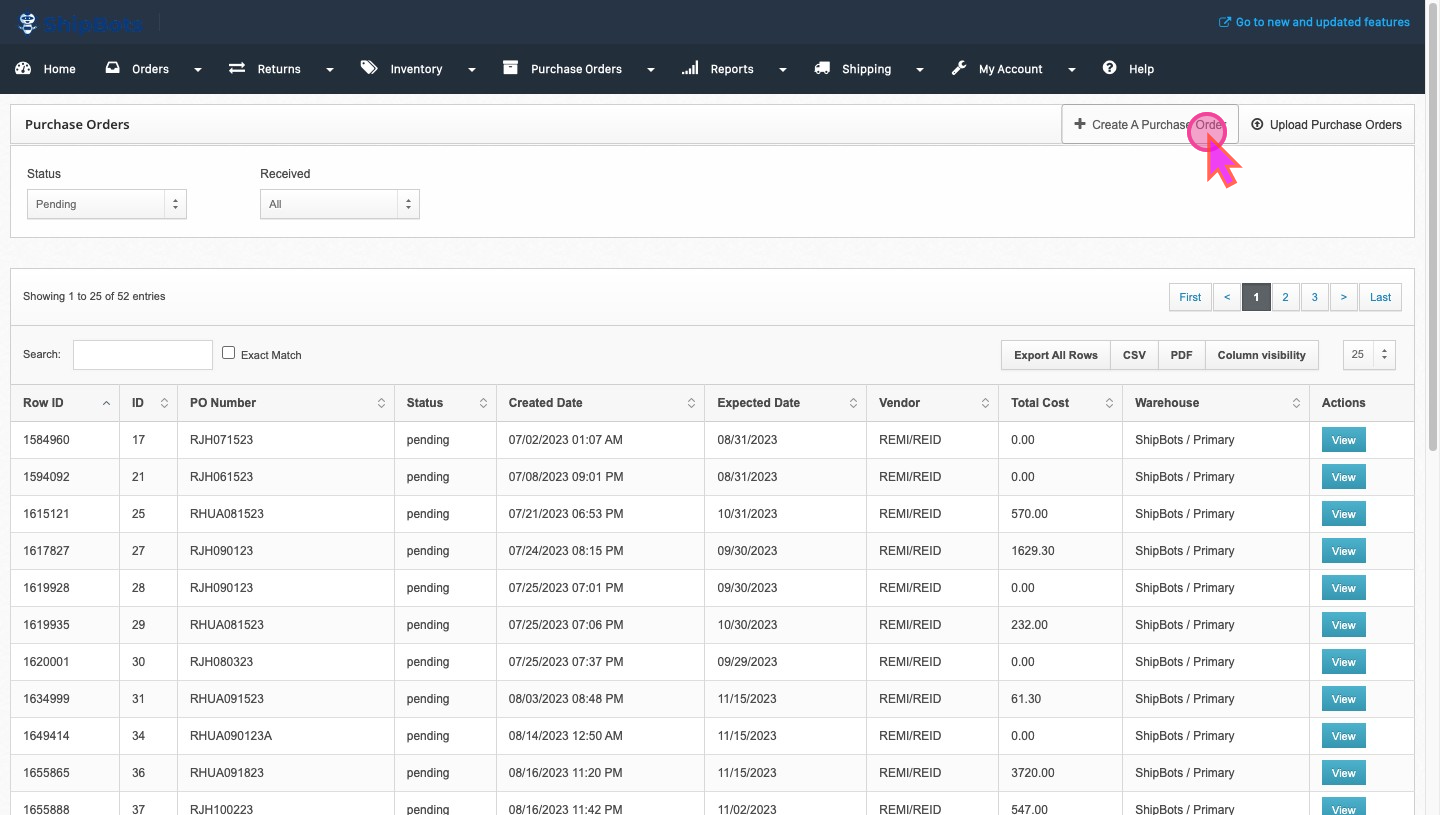Go to next page arrow

[1343, 297]
